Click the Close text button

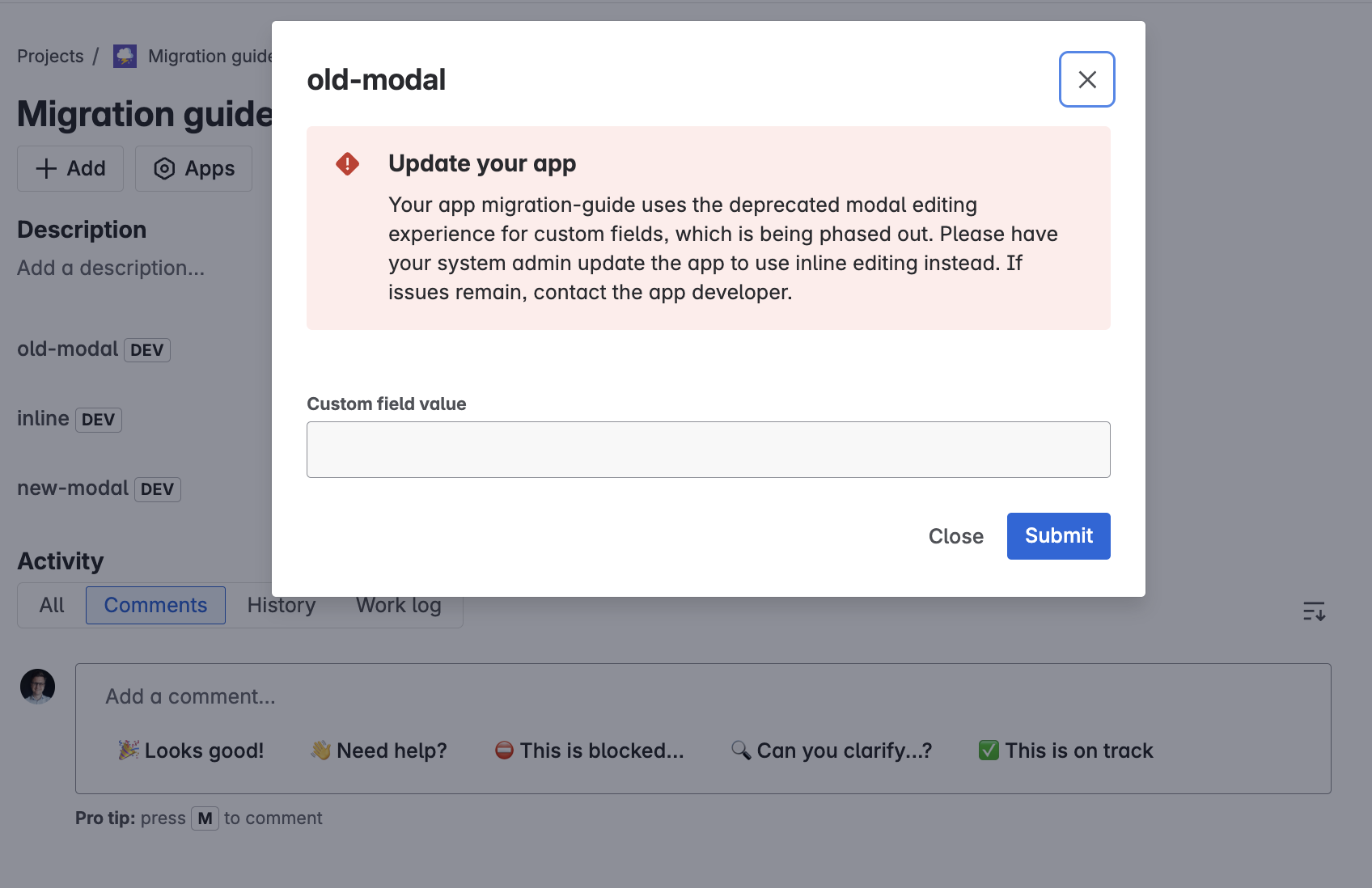(x=955, y=536)
